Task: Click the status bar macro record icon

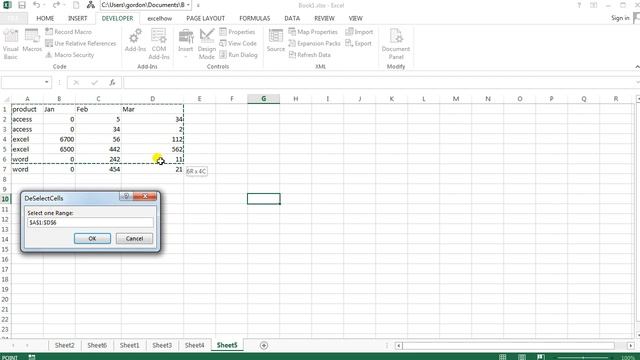Action: pyautogui.click(x=31, y=357)
